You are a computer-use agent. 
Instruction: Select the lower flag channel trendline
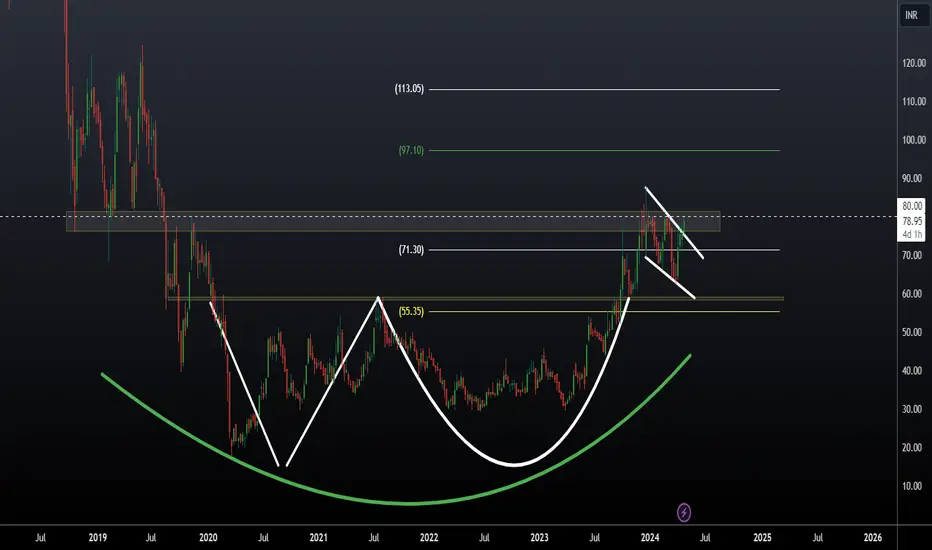point(670,277)
